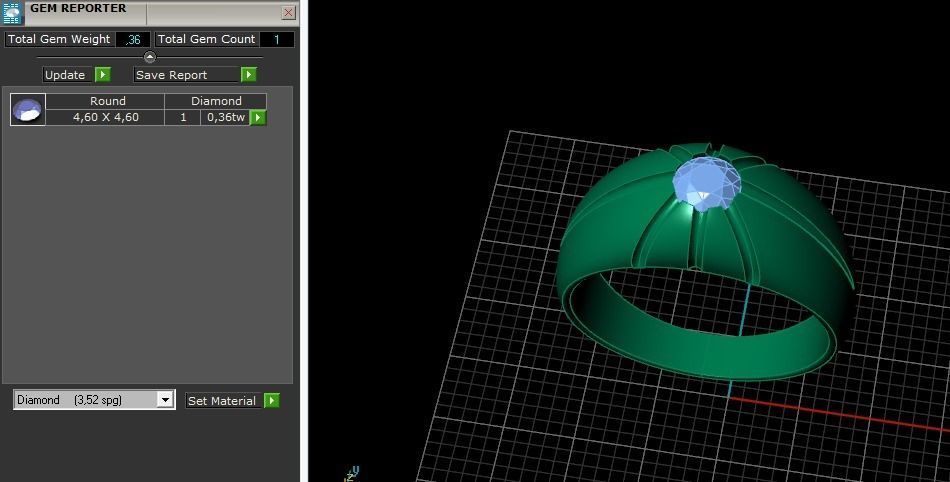Screen dimensions: 950x482
Task: Click the Update button label
Action: pyautogui.click(x=68, y=74)
